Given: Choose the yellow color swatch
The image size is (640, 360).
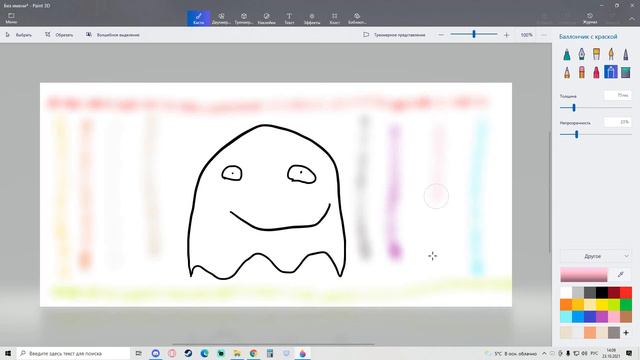Looking at the screenshot, I should click(602, 304).
